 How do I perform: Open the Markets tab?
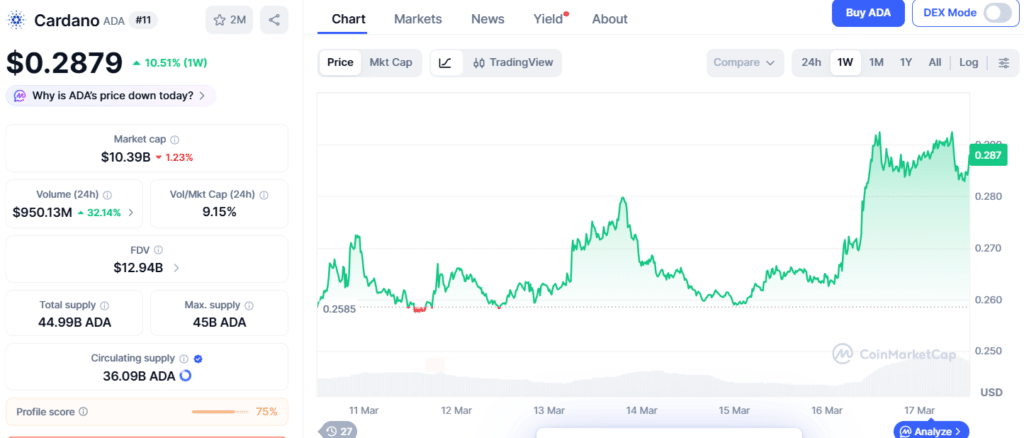click(418, 19)
